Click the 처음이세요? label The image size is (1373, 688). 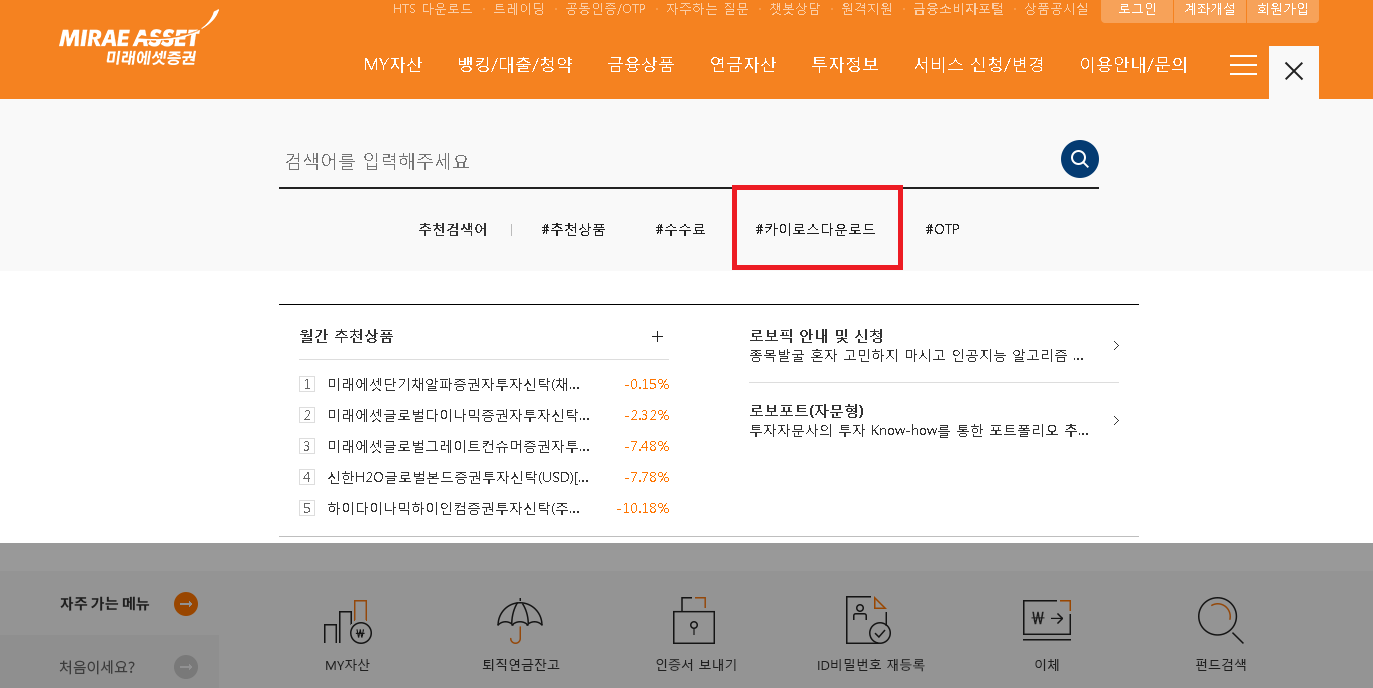click(x=97, y=667)
